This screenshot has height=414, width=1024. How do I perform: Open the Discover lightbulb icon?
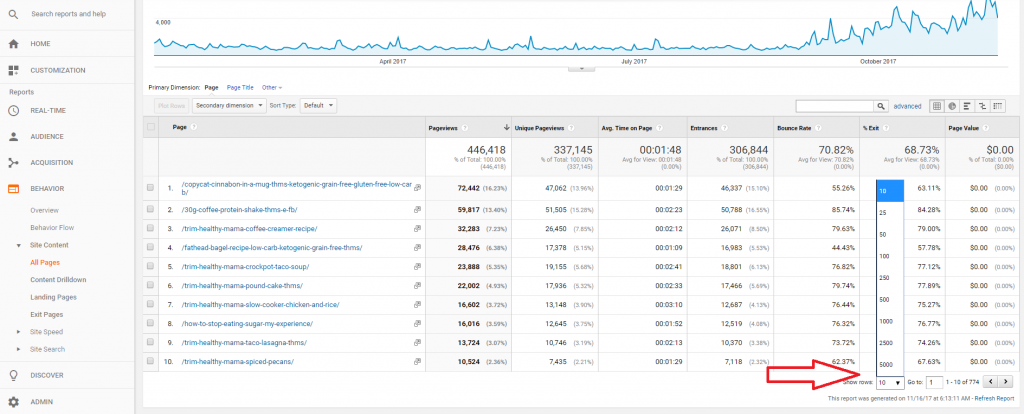13,375
